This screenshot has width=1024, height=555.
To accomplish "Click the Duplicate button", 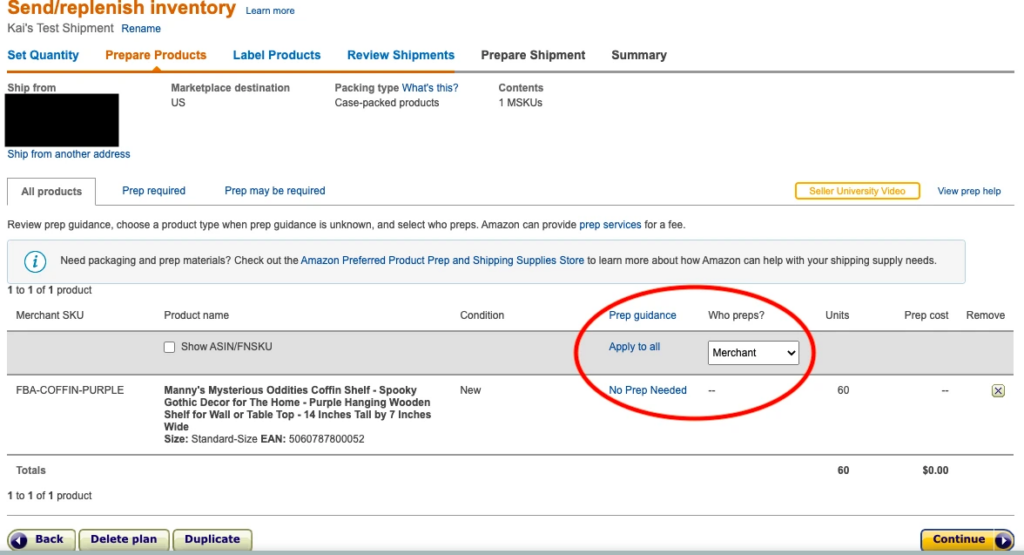I will [212, 539].
